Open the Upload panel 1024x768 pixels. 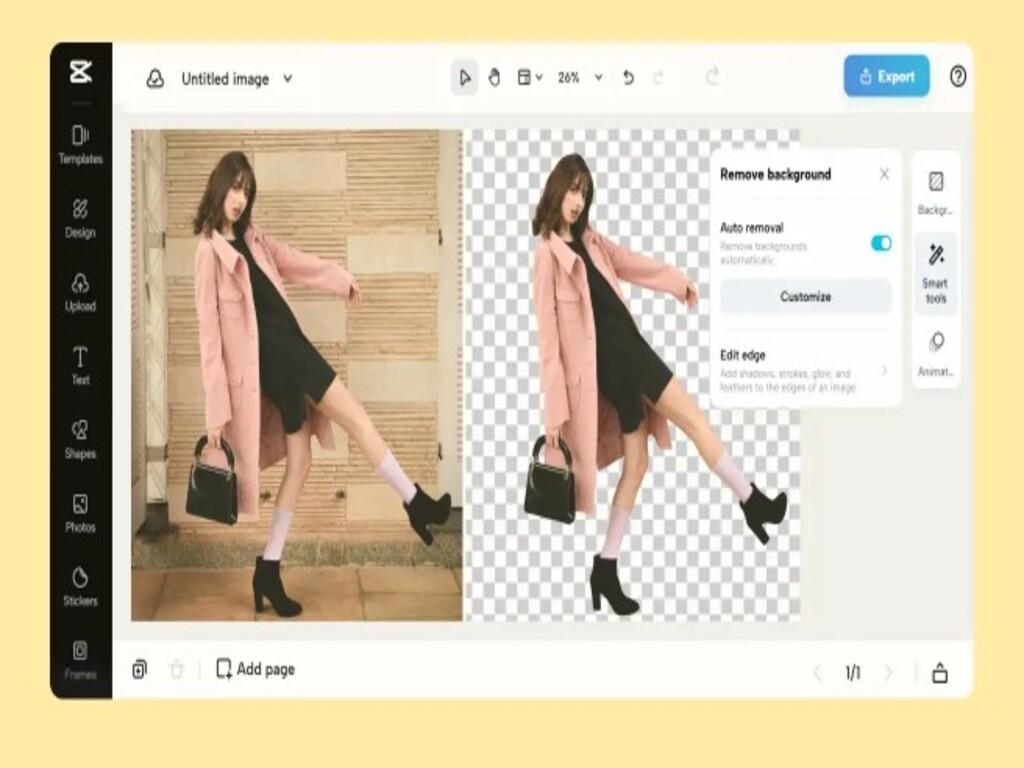[x=78, y=290]
